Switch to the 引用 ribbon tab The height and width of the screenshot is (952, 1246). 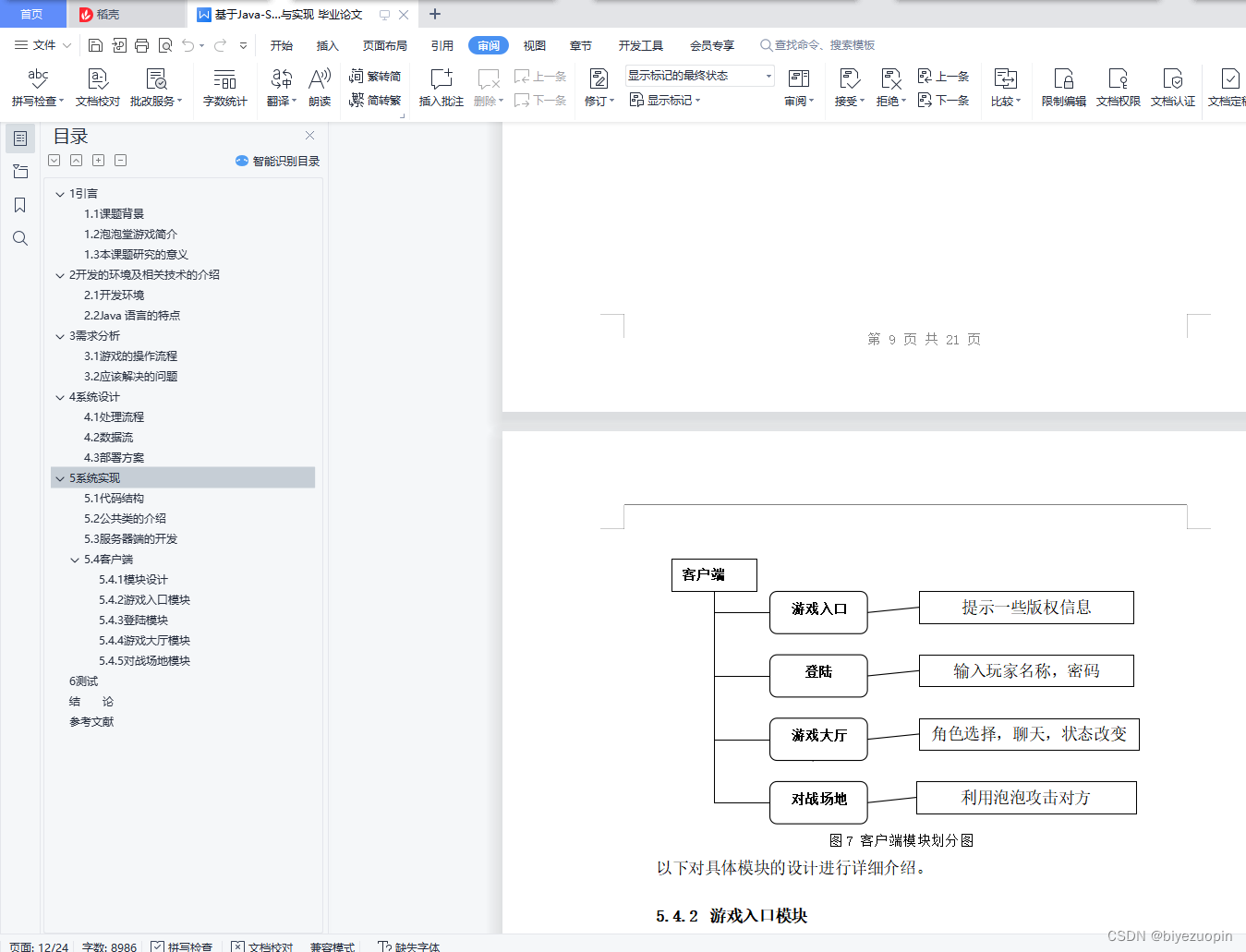(442, 45)
